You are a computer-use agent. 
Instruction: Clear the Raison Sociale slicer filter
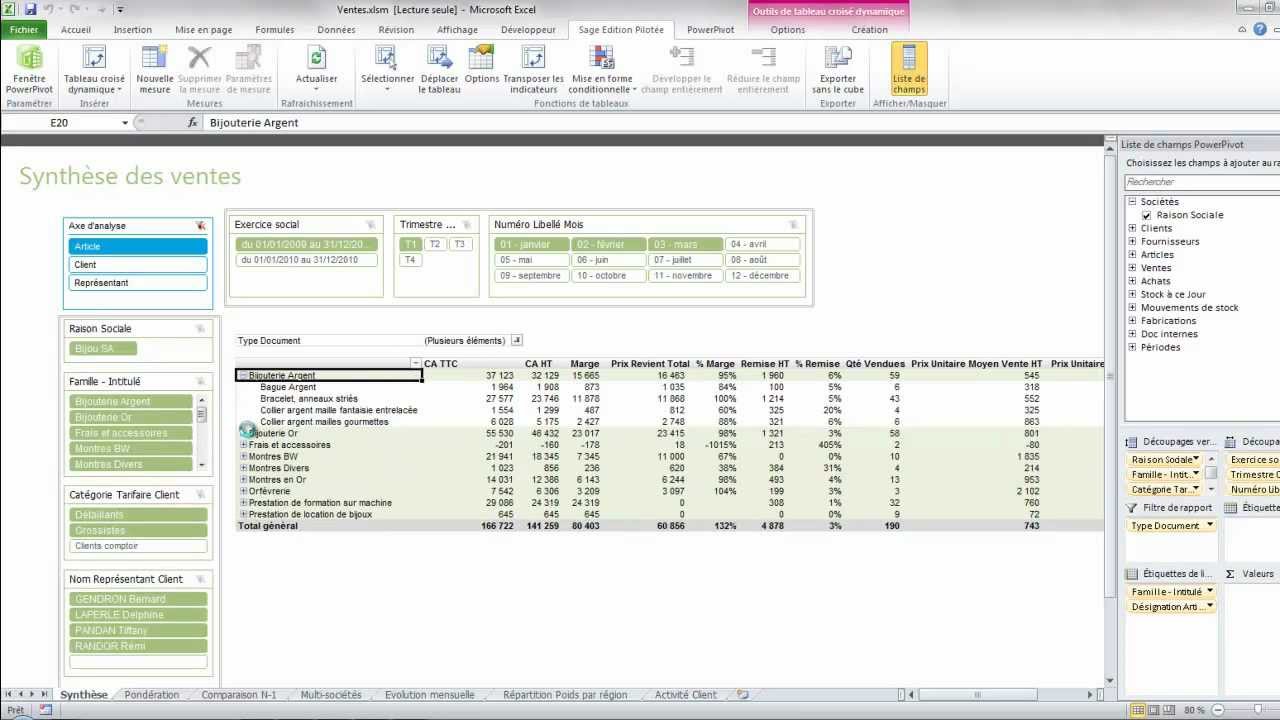click(x=200, y=329)
